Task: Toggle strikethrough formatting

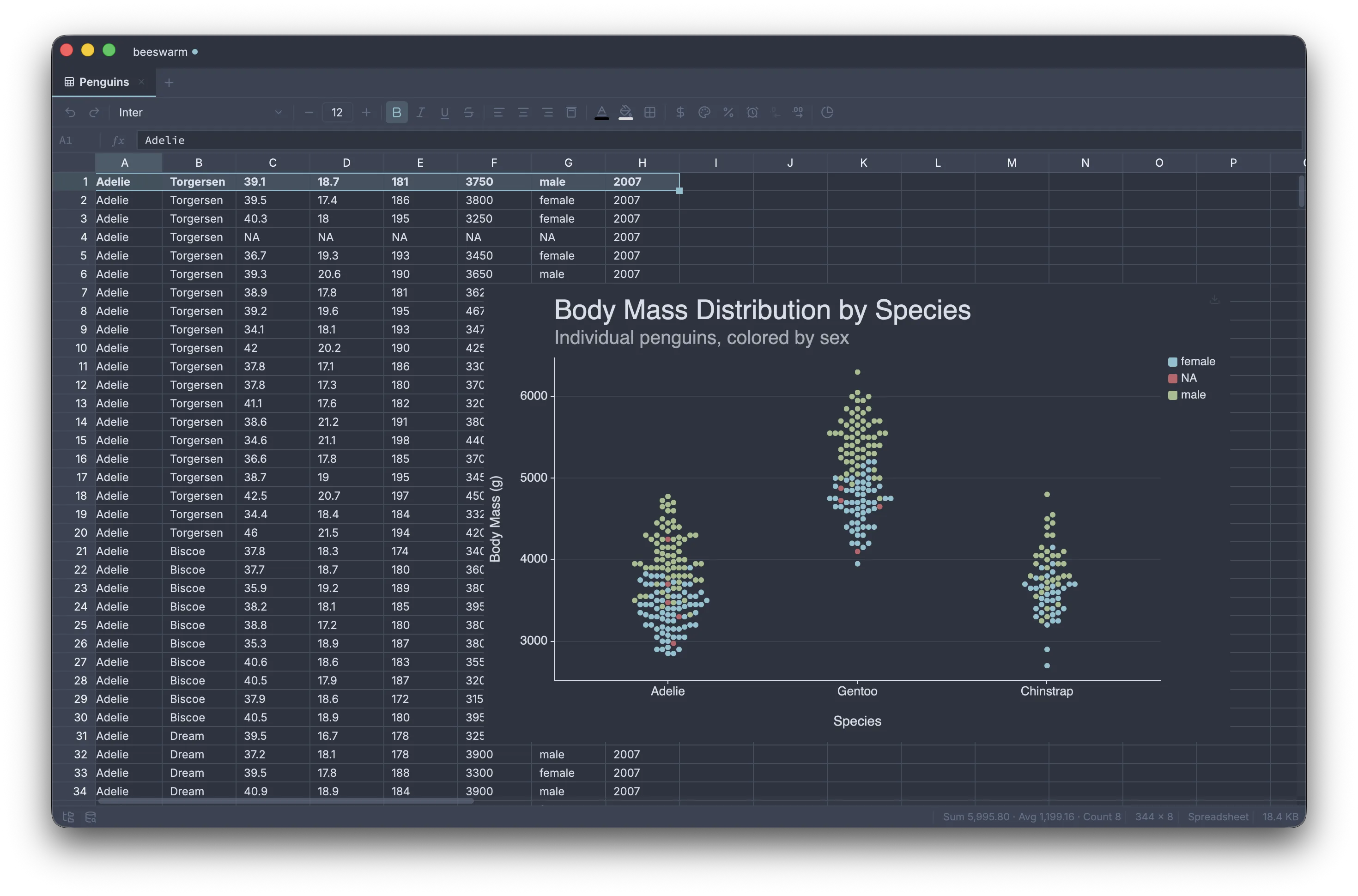Action: click(468, 113)
